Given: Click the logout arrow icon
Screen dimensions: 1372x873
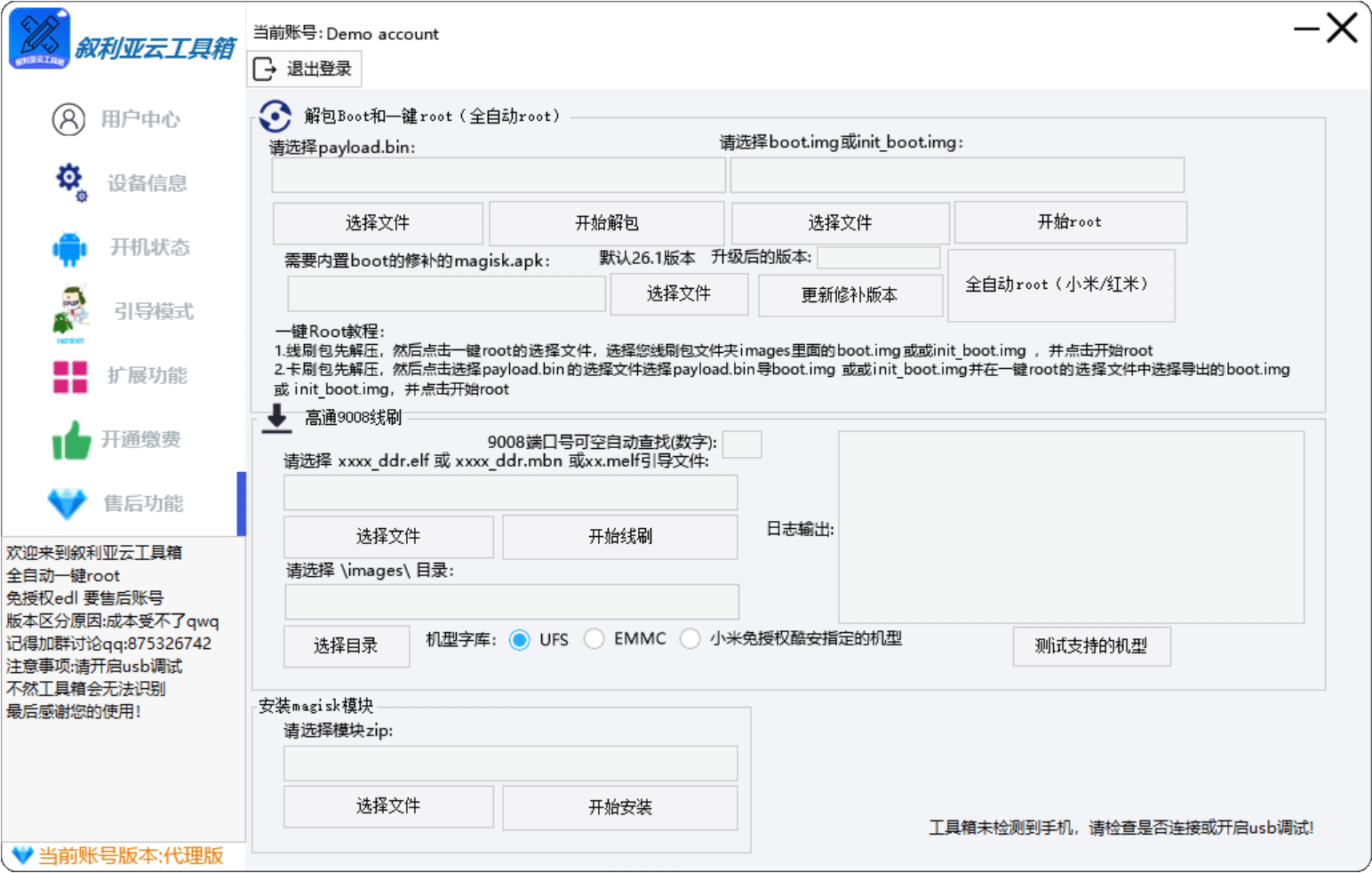Looking at the screenshot, I should tap(265, 69).
